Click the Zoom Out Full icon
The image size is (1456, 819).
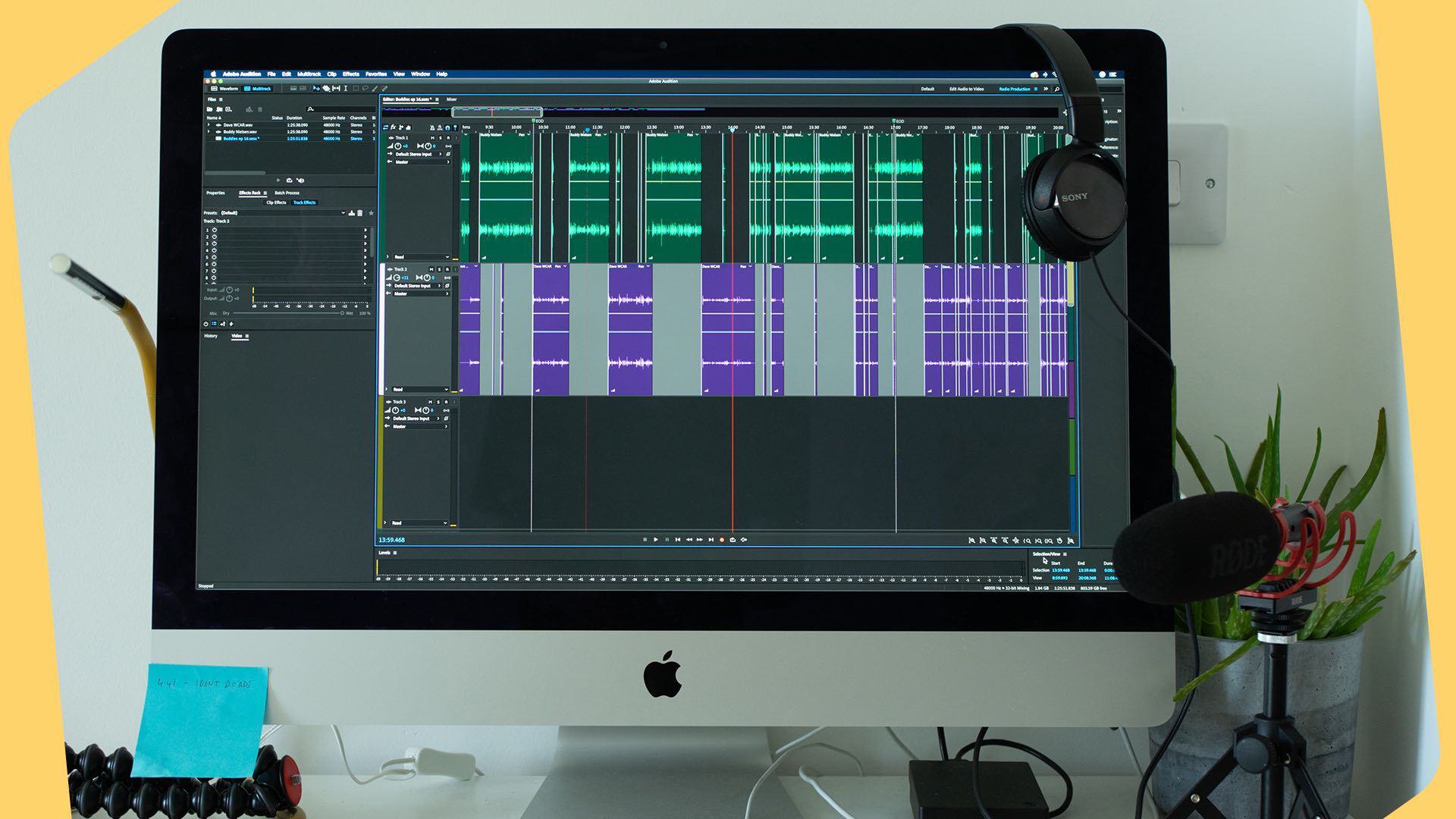(x=1015, y=541)
